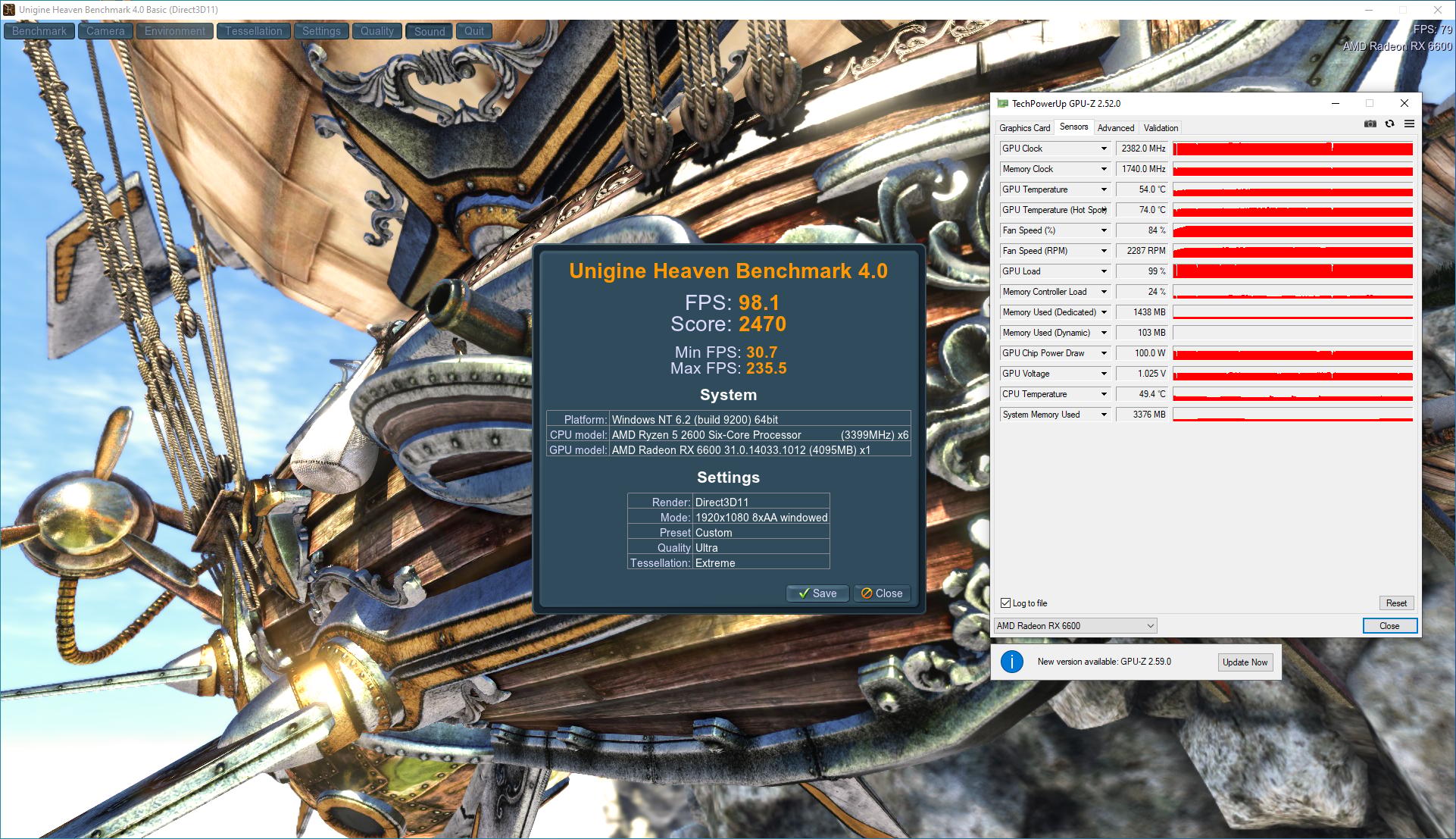Open the Validation tab
Image resolution: width=1456 pixels, height=839 pixels.
[1161, 128]
